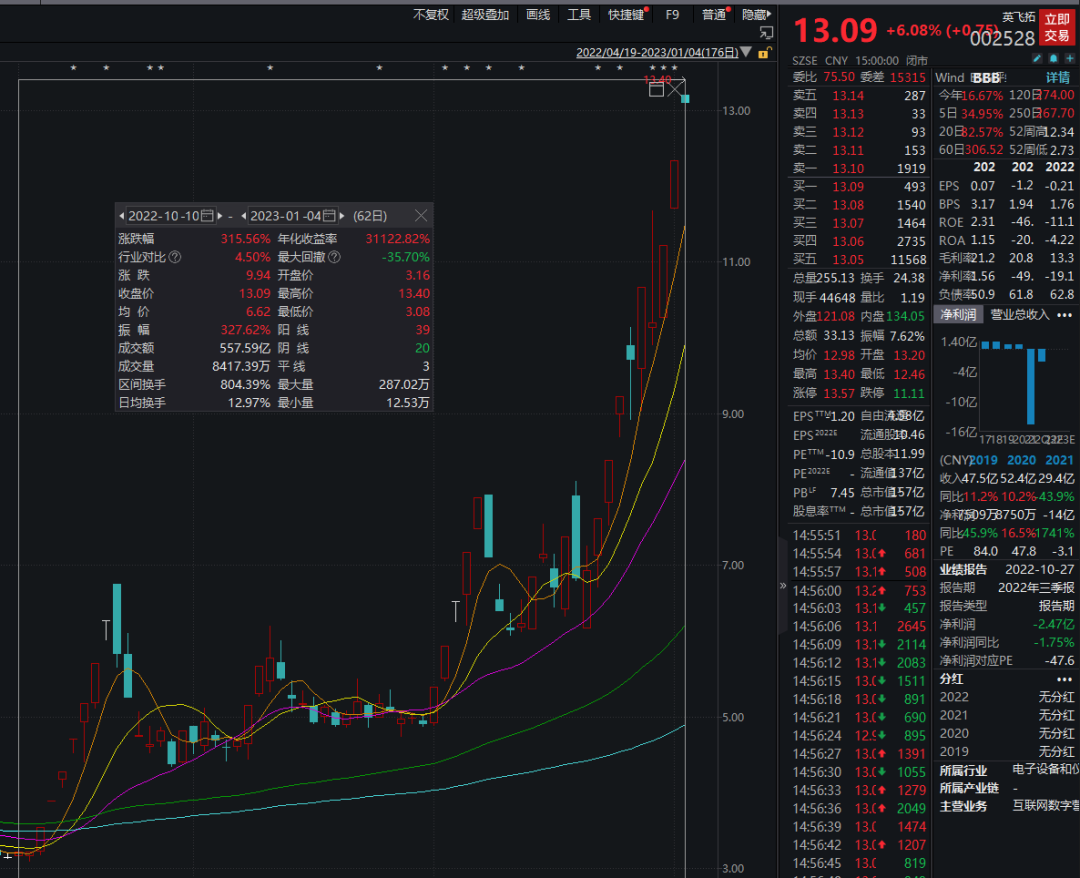Collapse the right panel with » handle

tap(782, 586)
